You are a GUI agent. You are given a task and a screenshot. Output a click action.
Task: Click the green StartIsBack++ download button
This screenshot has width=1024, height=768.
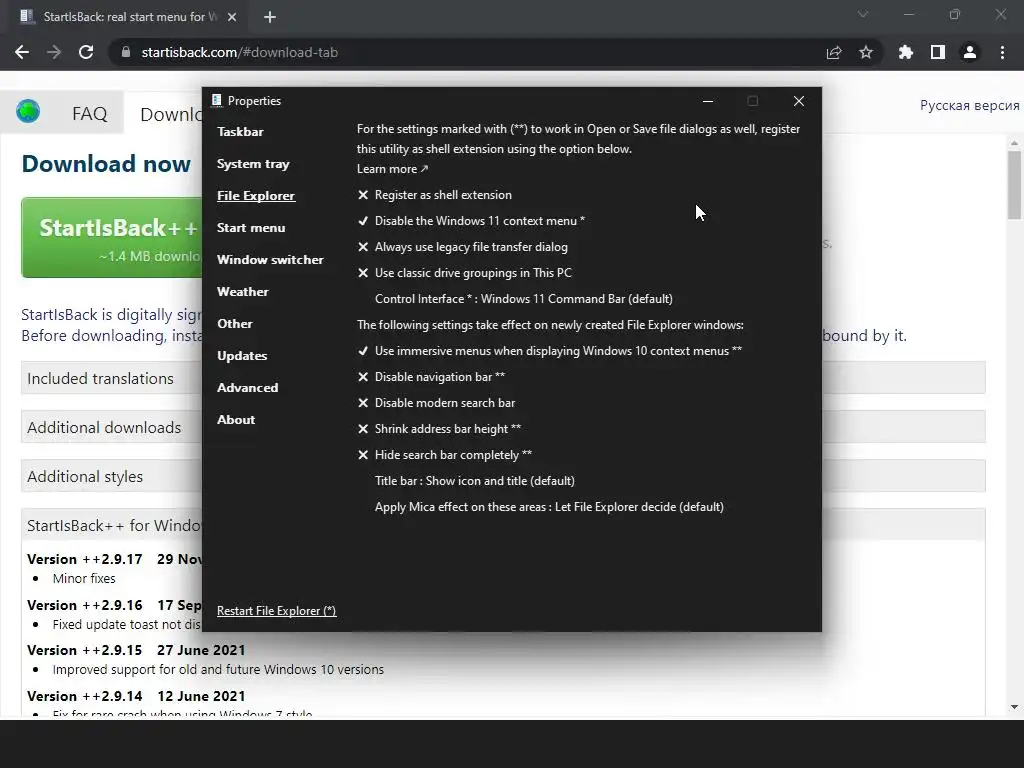click(x=112, y=238)
